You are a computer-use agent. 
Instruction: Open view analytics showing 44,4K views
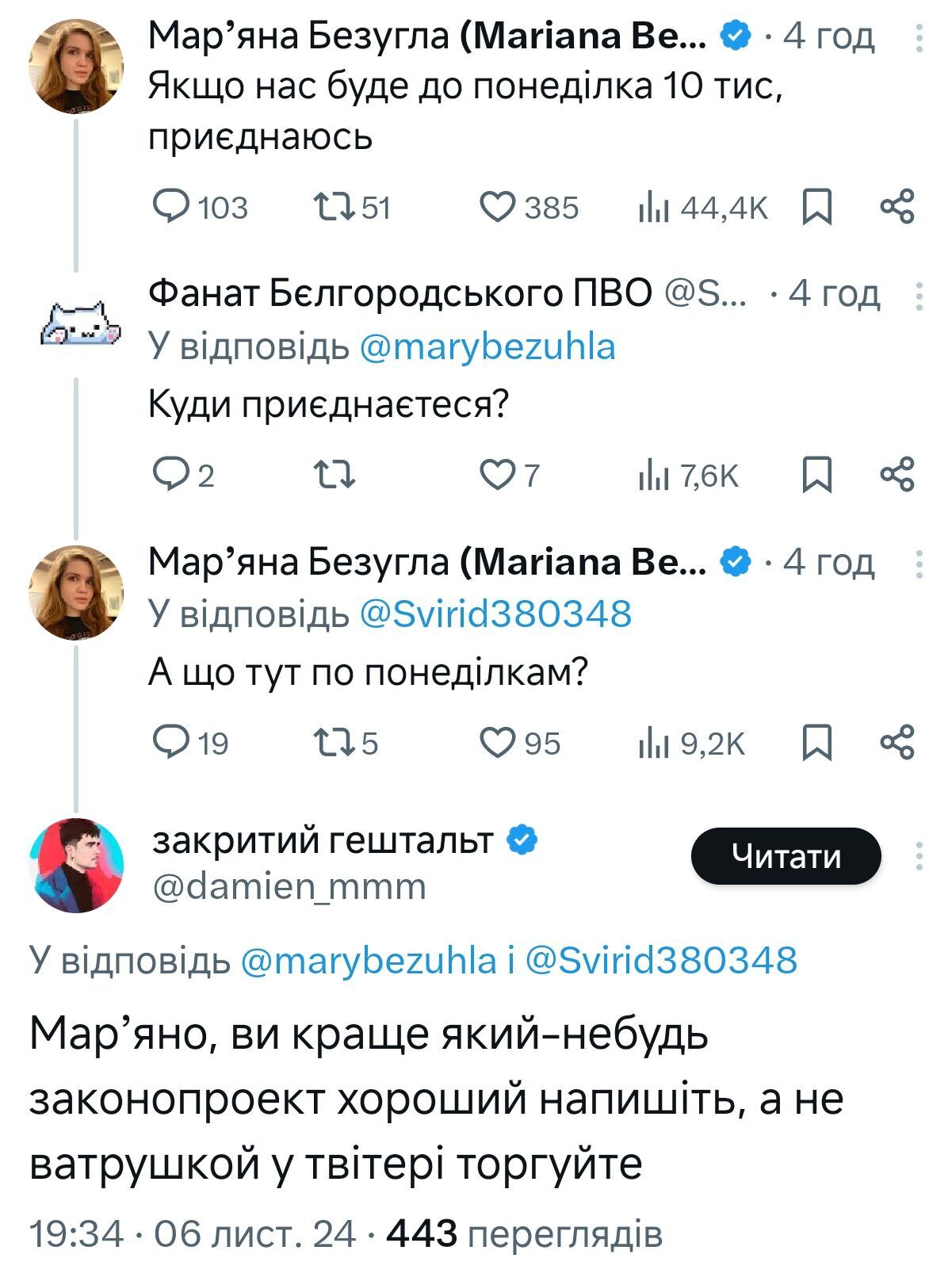click(656, 208)
